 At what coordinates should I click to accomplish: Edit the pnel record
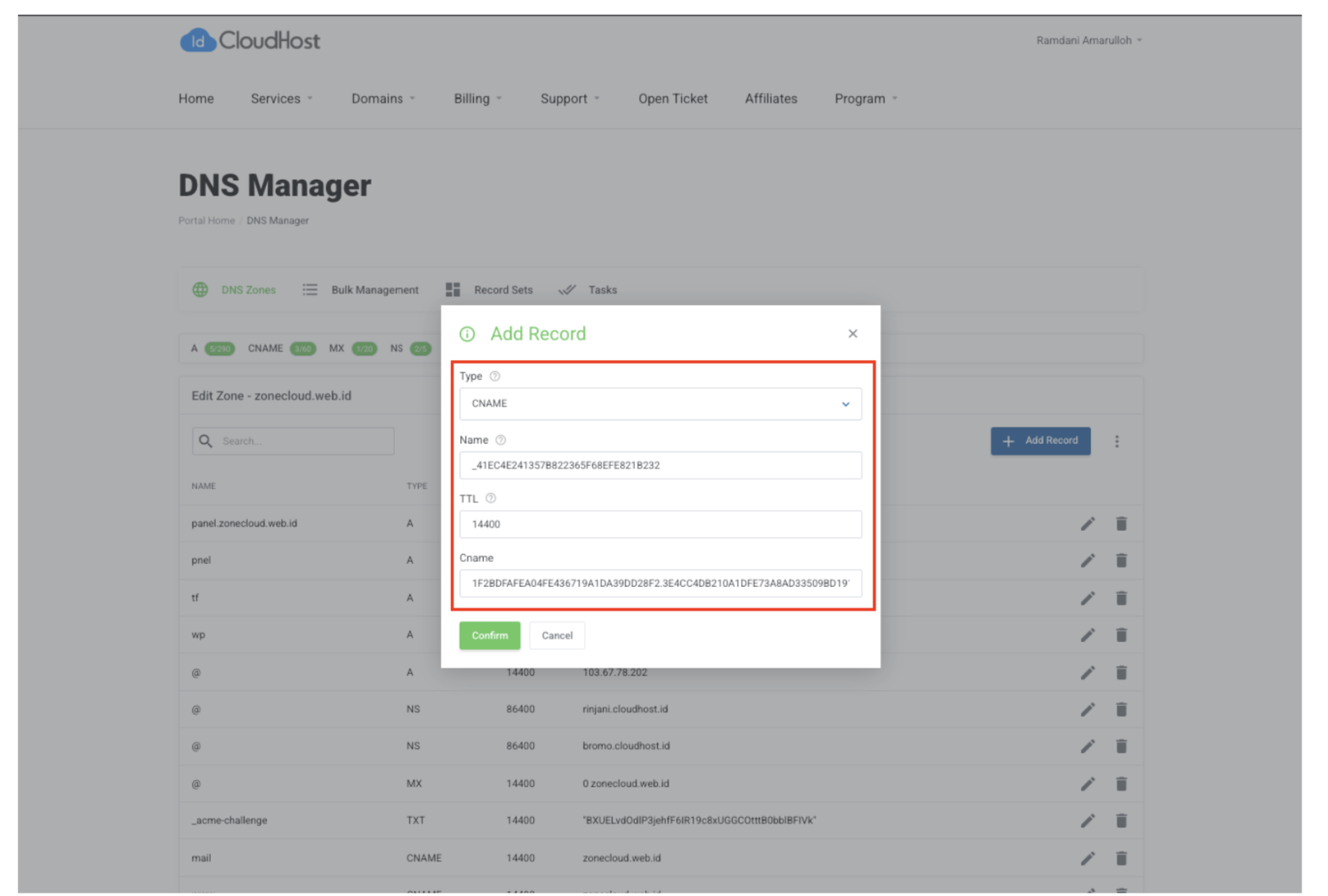coord(1087,561)
